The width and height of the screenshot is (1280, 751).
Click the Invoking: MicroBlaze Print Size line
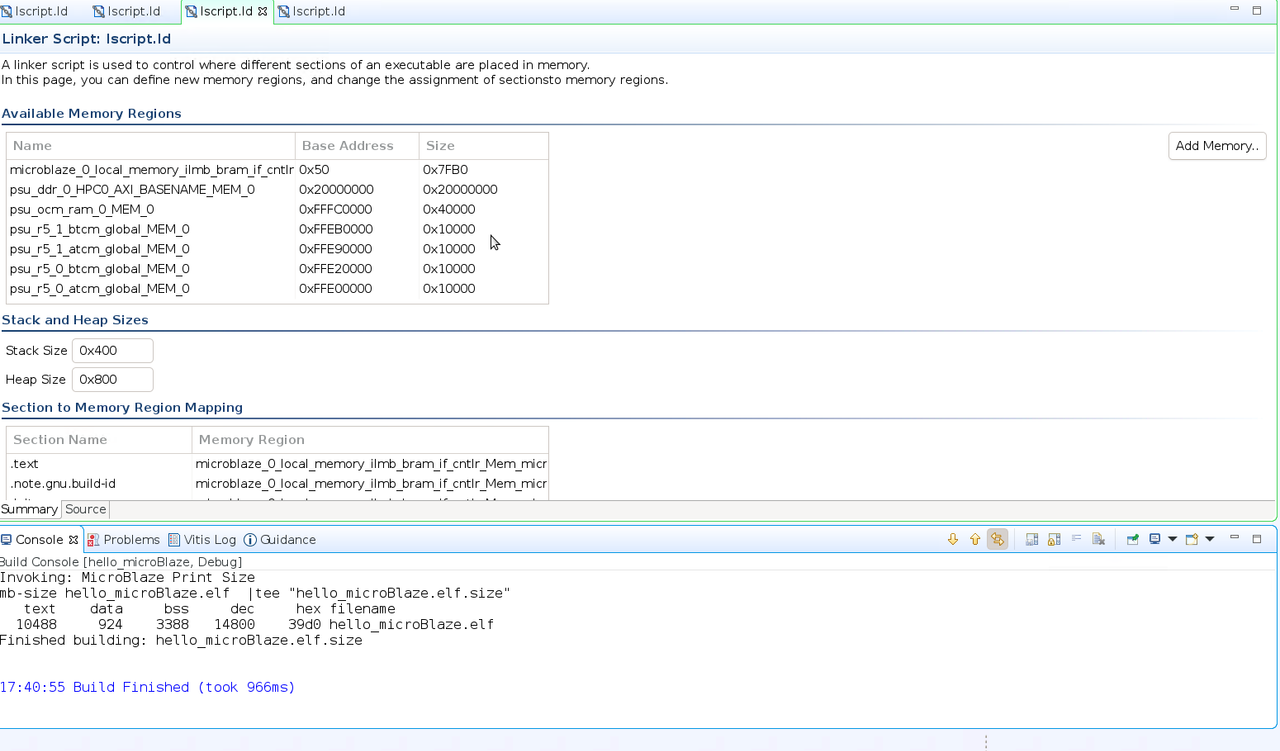pyautogui.click(x=127, y=577)
